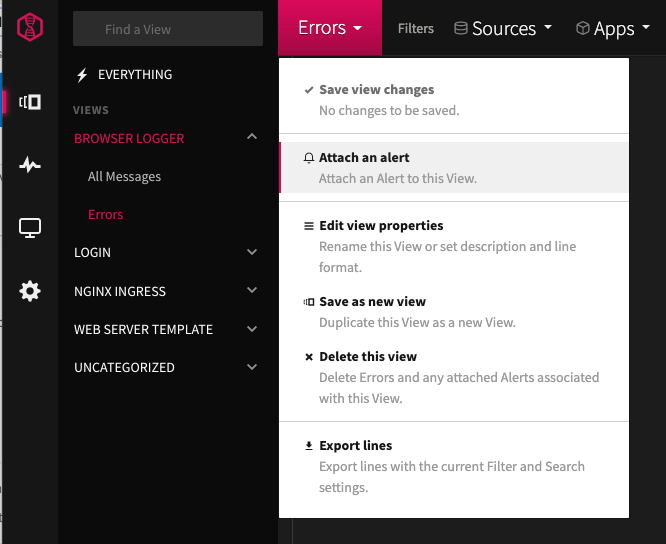This screenshot has width=666, height=544.
Task: Click the download icon beside Export lines
Action: click(309, 445)
